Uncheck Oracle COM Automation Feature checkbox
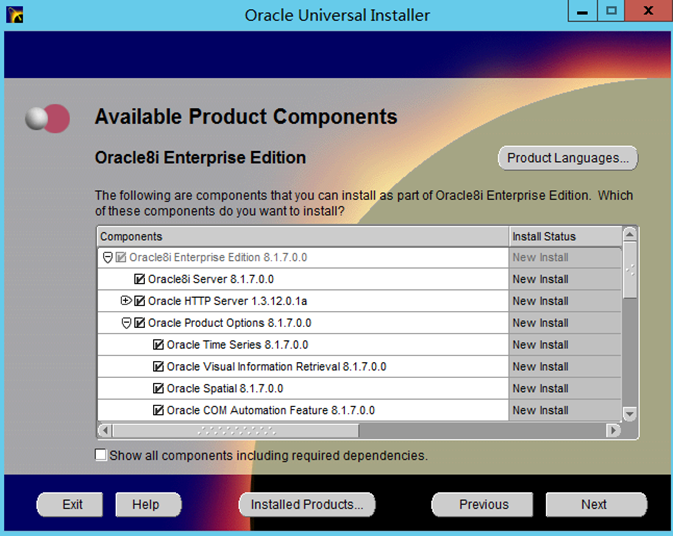This screenshot has width=673, height=536. point(158,410)
